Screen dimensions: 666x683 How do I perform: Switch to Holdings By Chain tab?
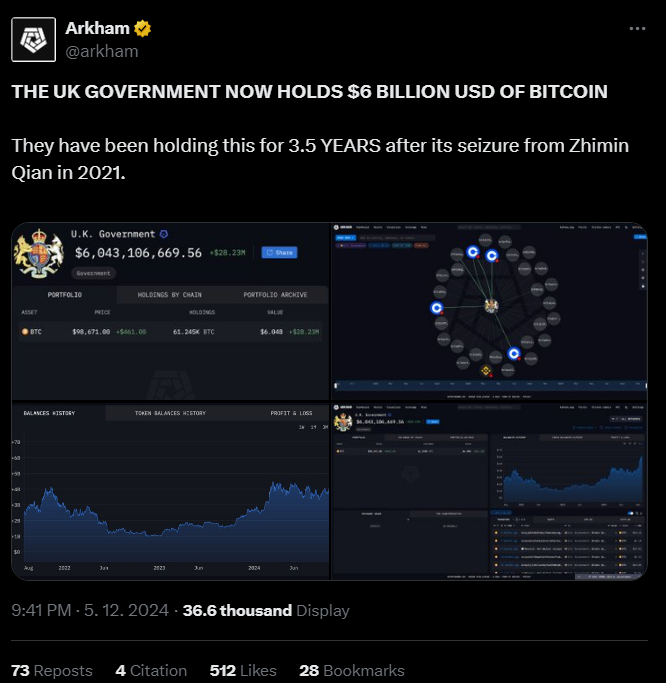169,295
